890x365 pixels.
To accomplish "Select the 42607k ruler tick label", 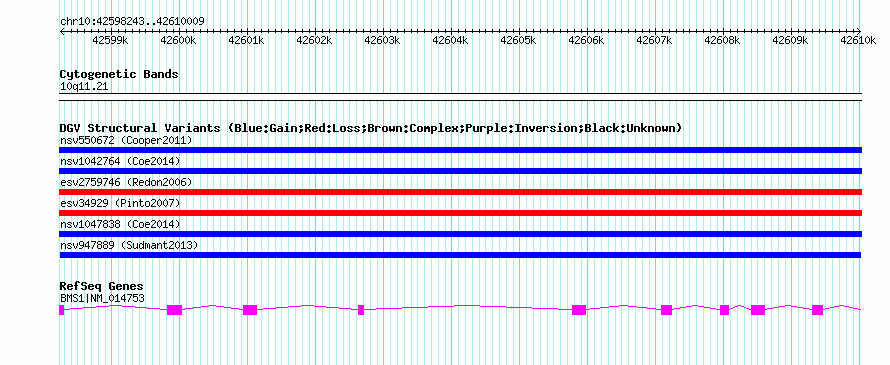I will click(654, 40).
